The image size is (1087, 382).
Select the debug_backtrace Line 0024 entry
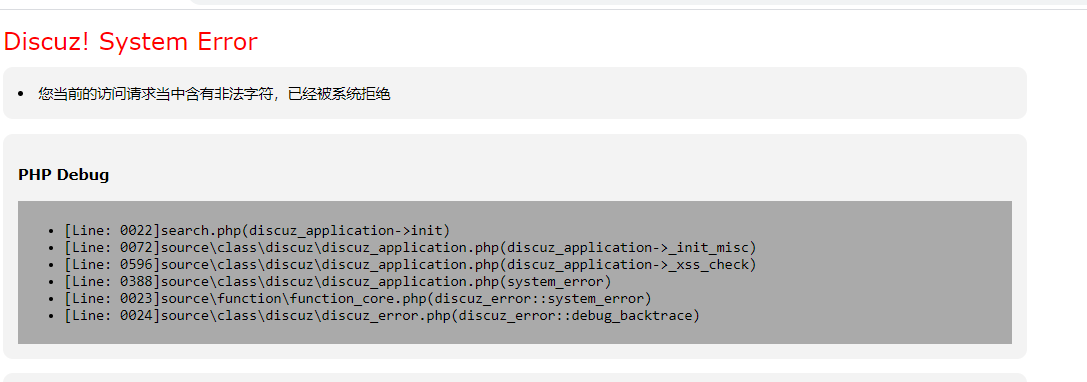coord(383,315)
